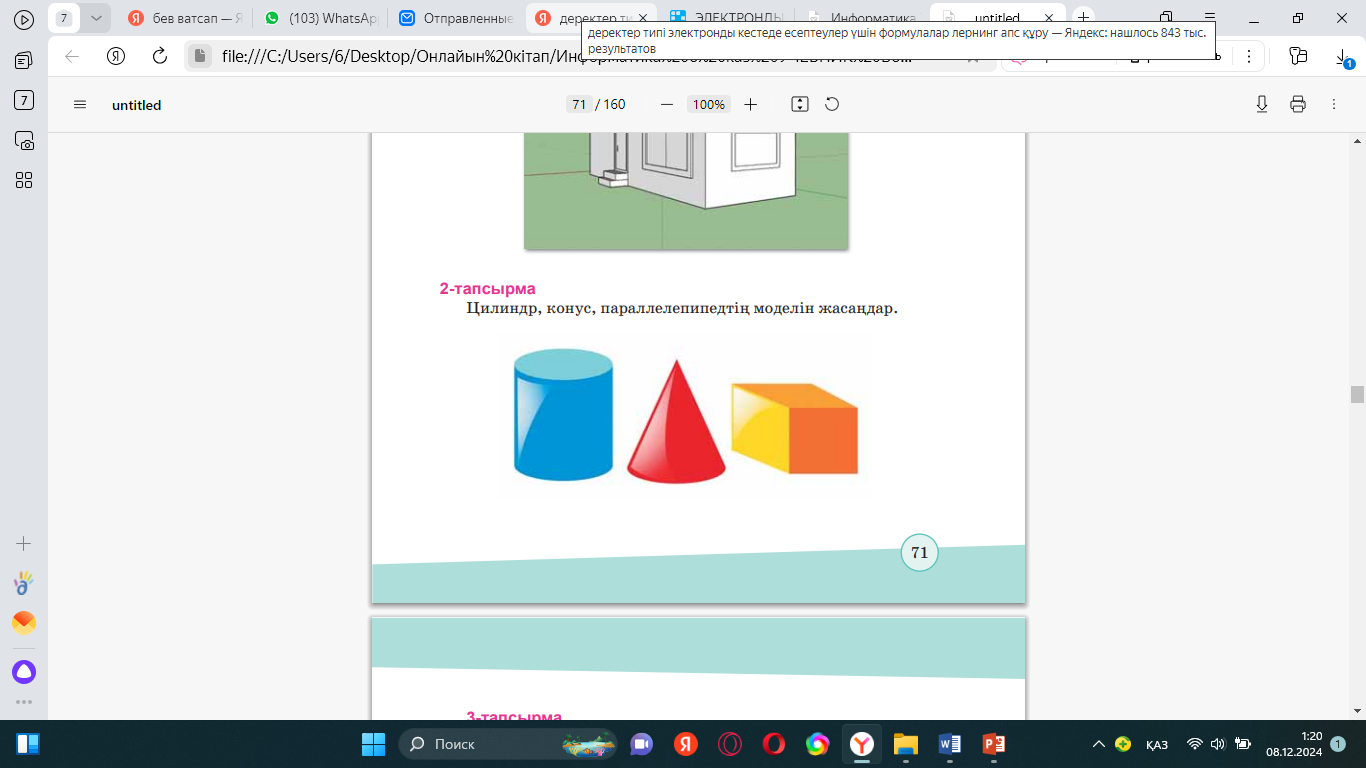Show more sidebar options (three dots)

(24, 702)
